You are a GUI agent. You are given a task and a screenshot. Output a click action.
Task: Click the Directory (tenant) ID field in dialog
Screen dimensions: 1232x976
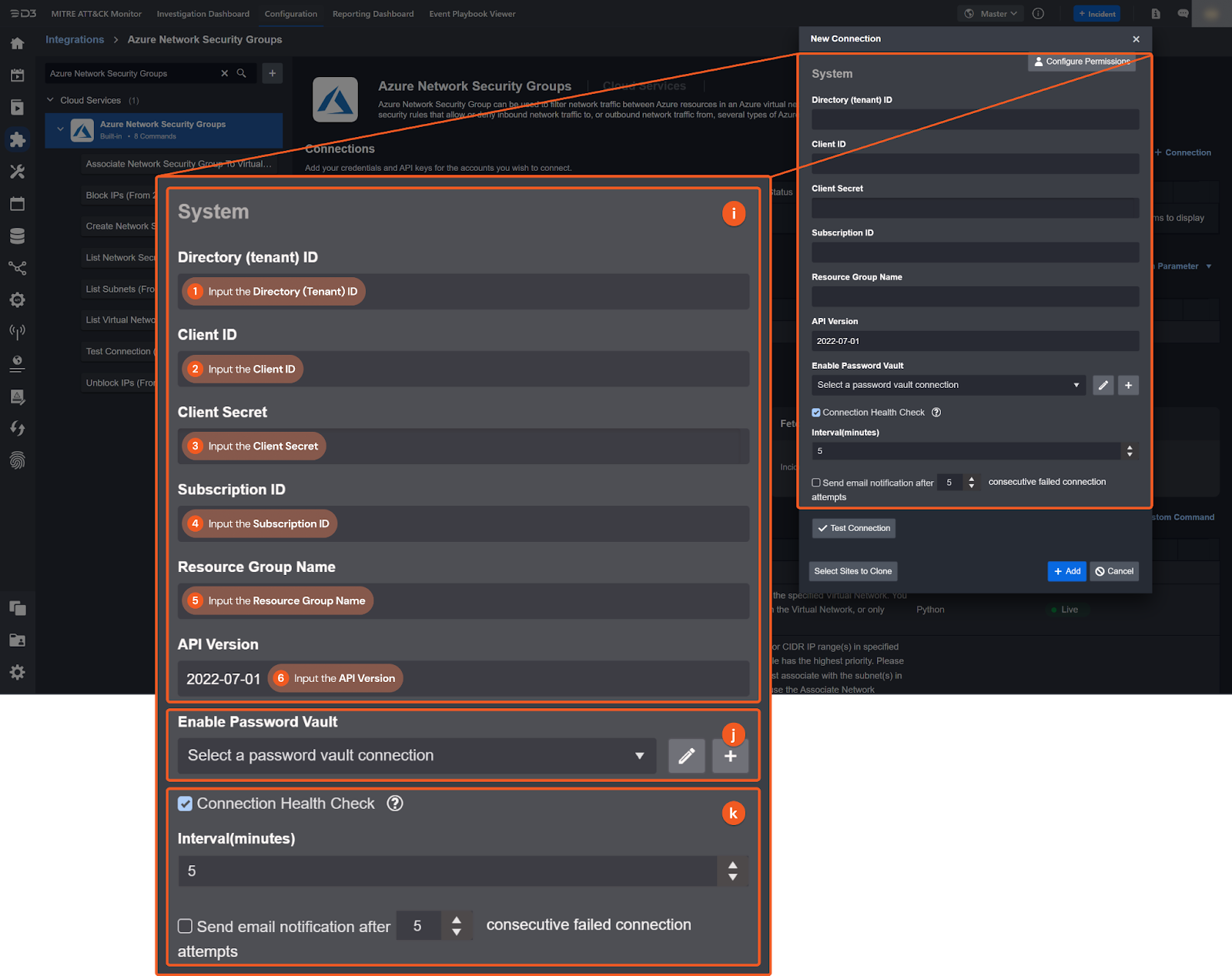pos(974,119)
